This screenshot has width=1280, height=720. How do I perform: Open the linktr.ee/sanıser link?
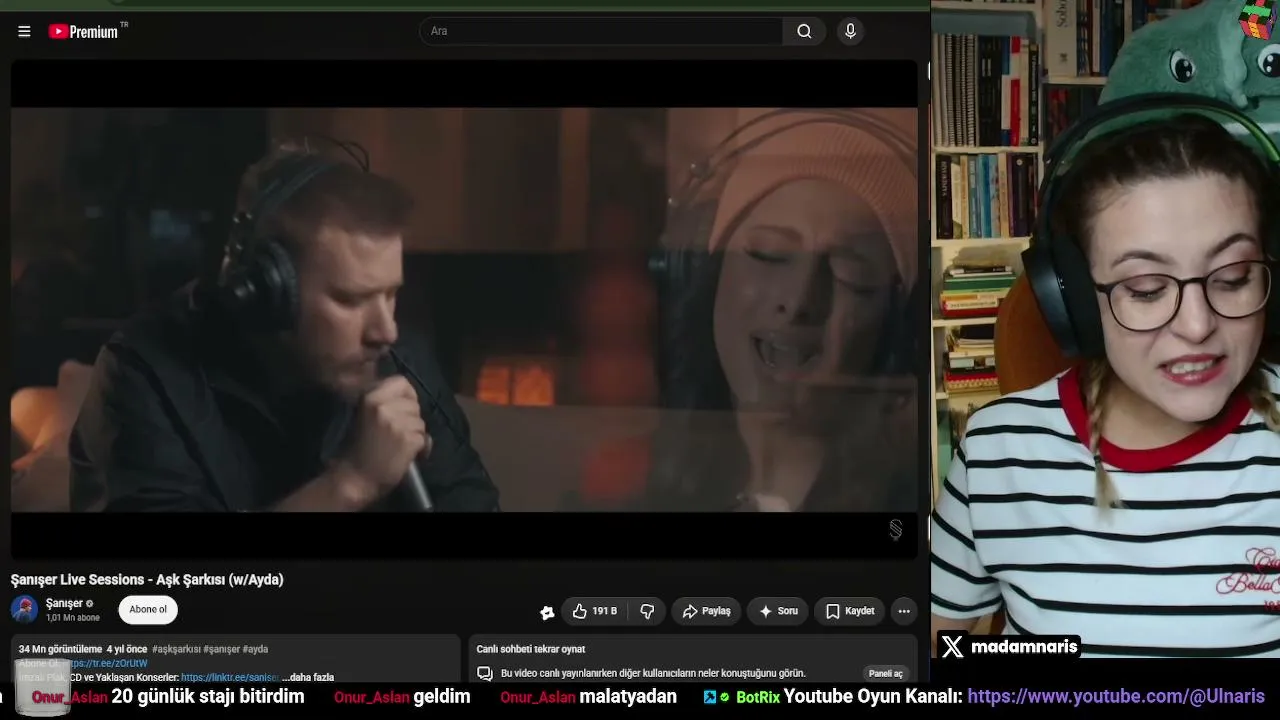click(230, 677)
